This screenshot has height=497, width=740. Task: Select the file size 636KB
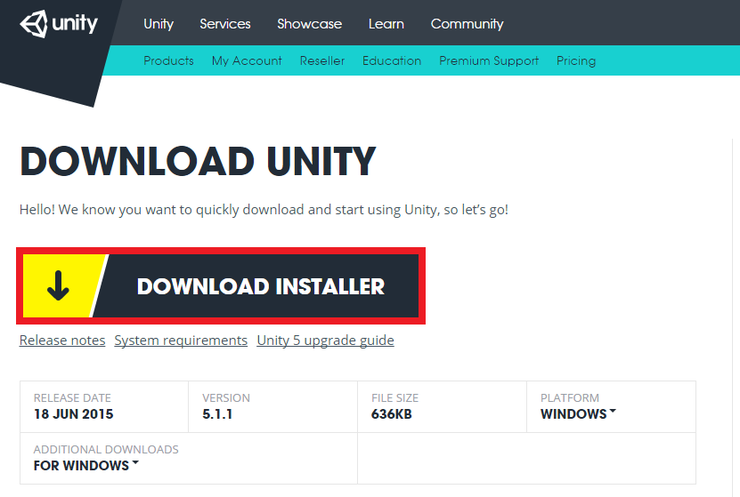[391, 414]
